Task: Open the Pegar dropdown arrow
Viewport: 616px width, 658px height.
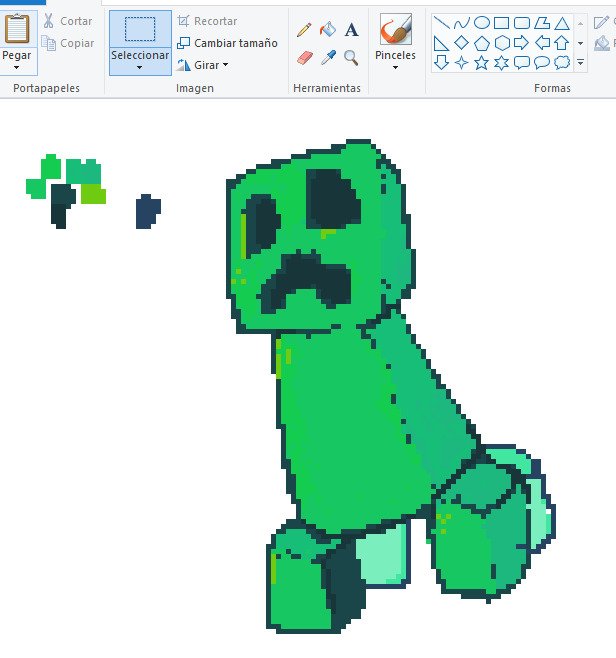Action: click(16, 67)
